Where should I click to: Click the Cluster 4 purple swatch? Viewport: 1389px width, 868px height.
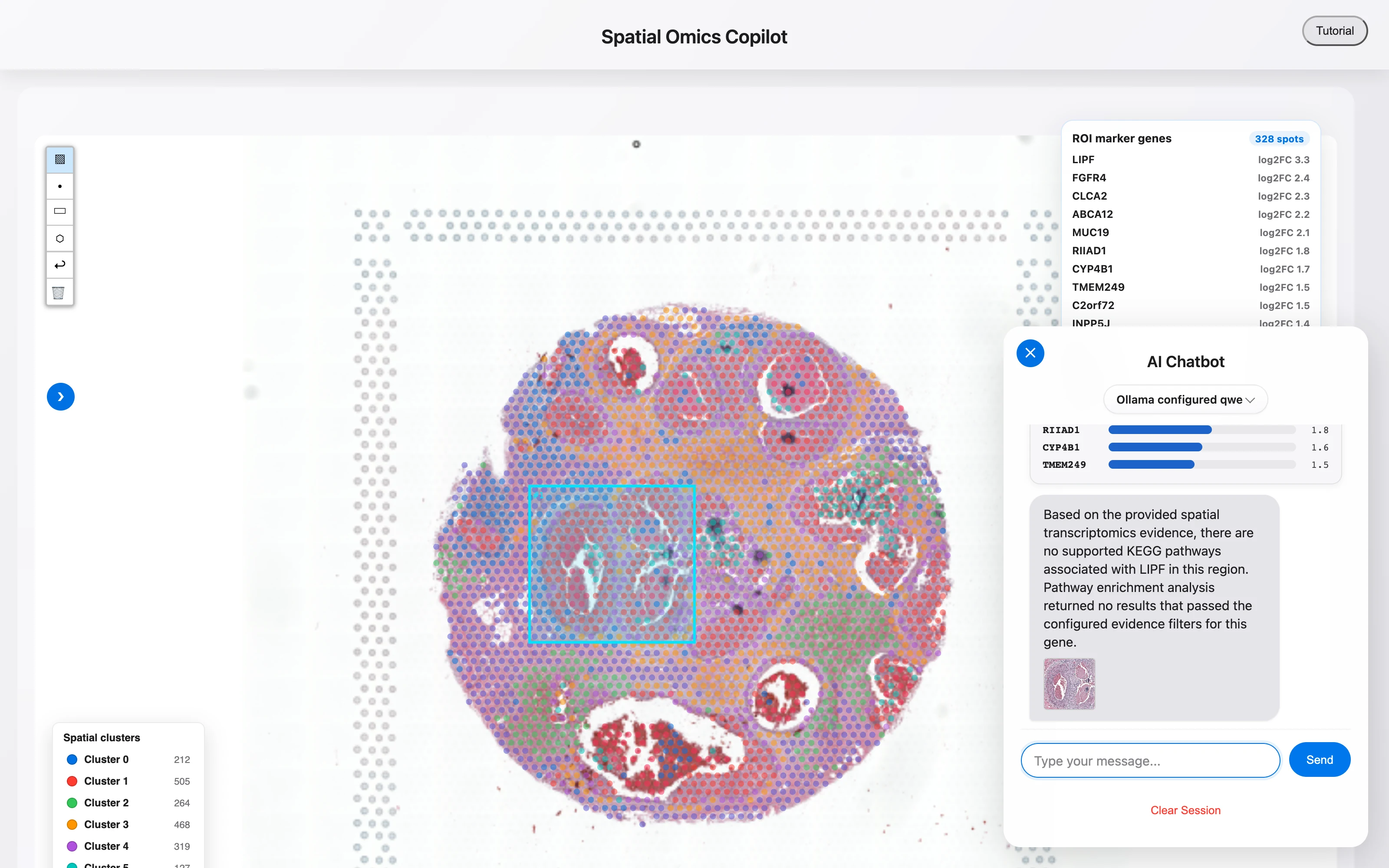[72, 846]
